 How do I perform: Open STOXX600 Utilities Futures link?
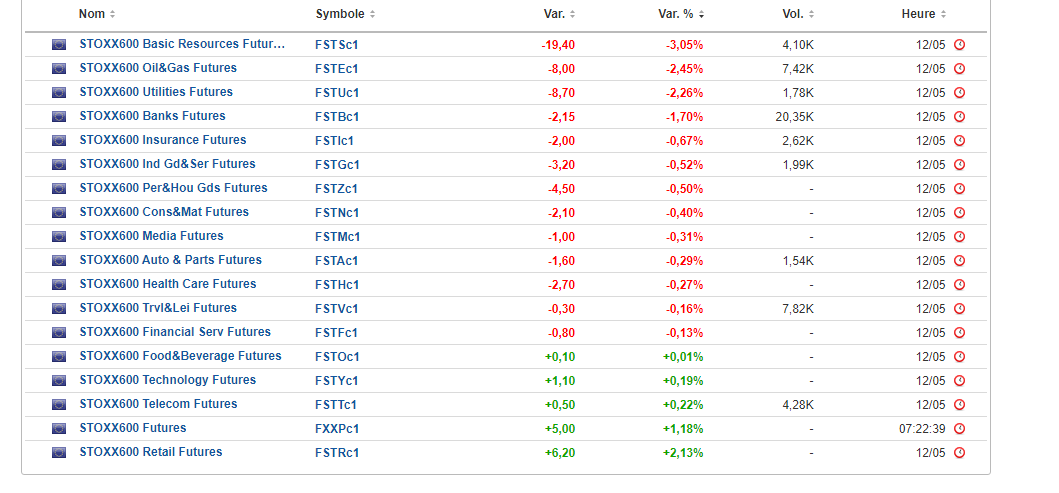tap(155, 92)
